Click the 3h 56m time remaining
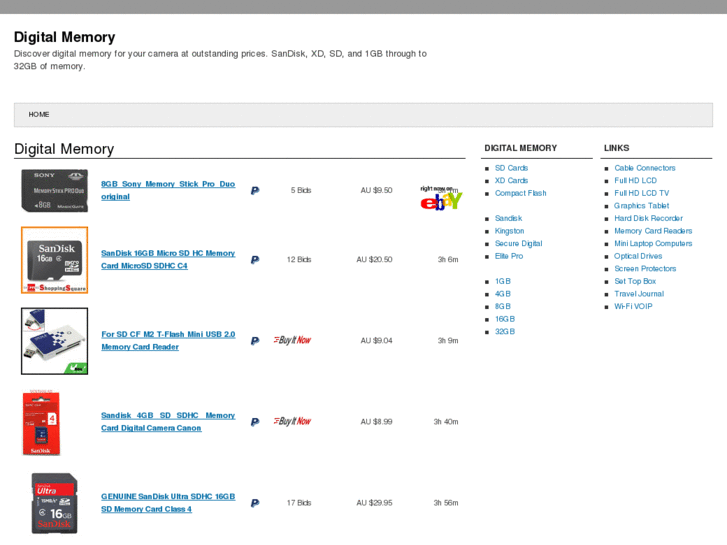 (446, 503)
